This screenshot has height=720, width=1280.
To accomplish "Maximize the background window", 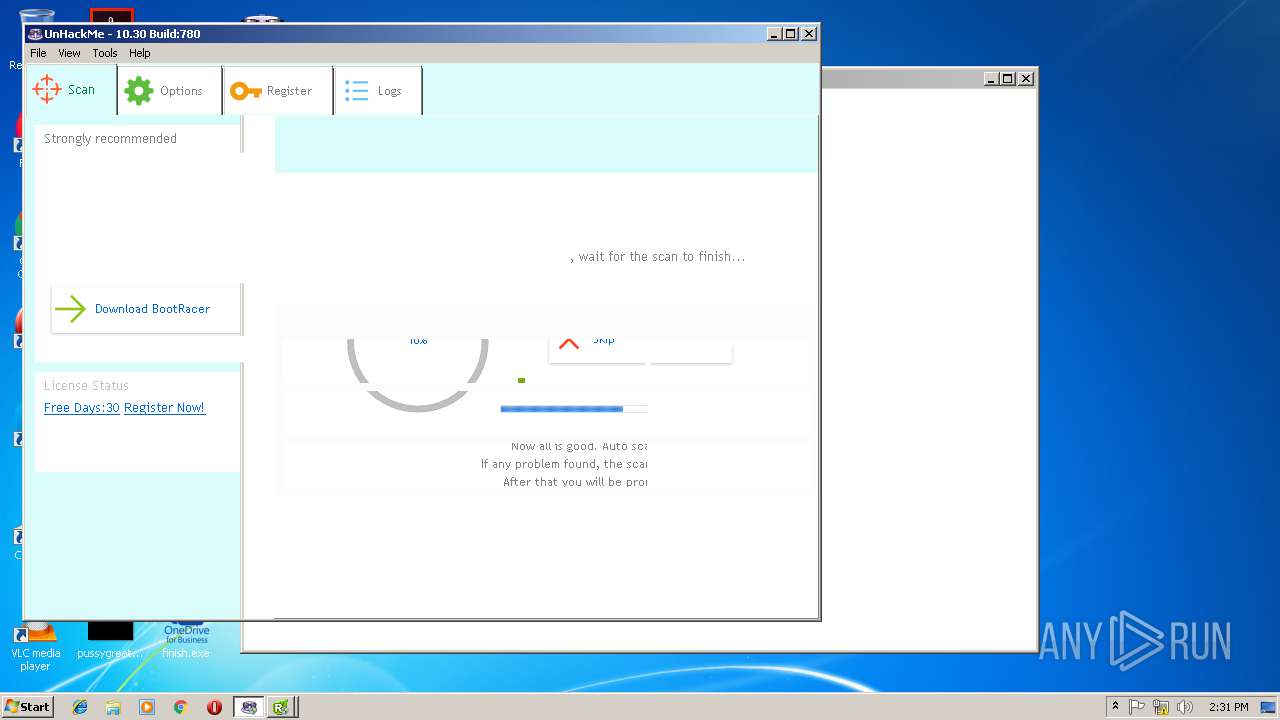I will (x=1008, y=79).
